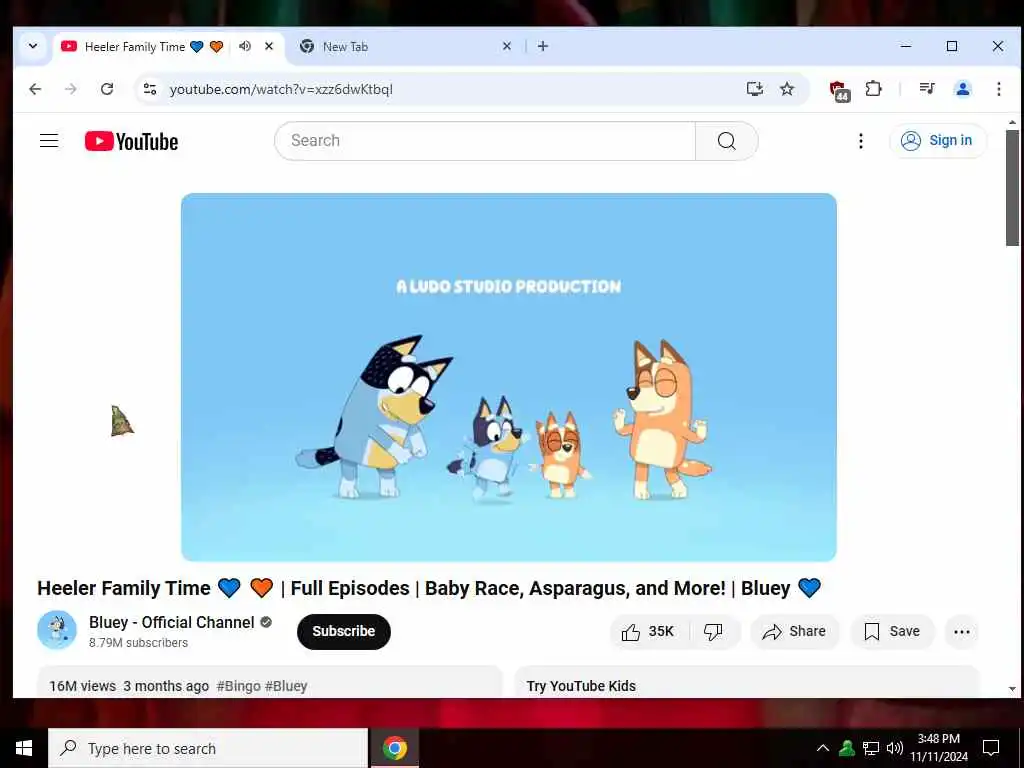Image resolution: width=1024 pixels, height=768 pixels.
Task: Open YouTube settings three-dot menu
Action: [861, 141]
